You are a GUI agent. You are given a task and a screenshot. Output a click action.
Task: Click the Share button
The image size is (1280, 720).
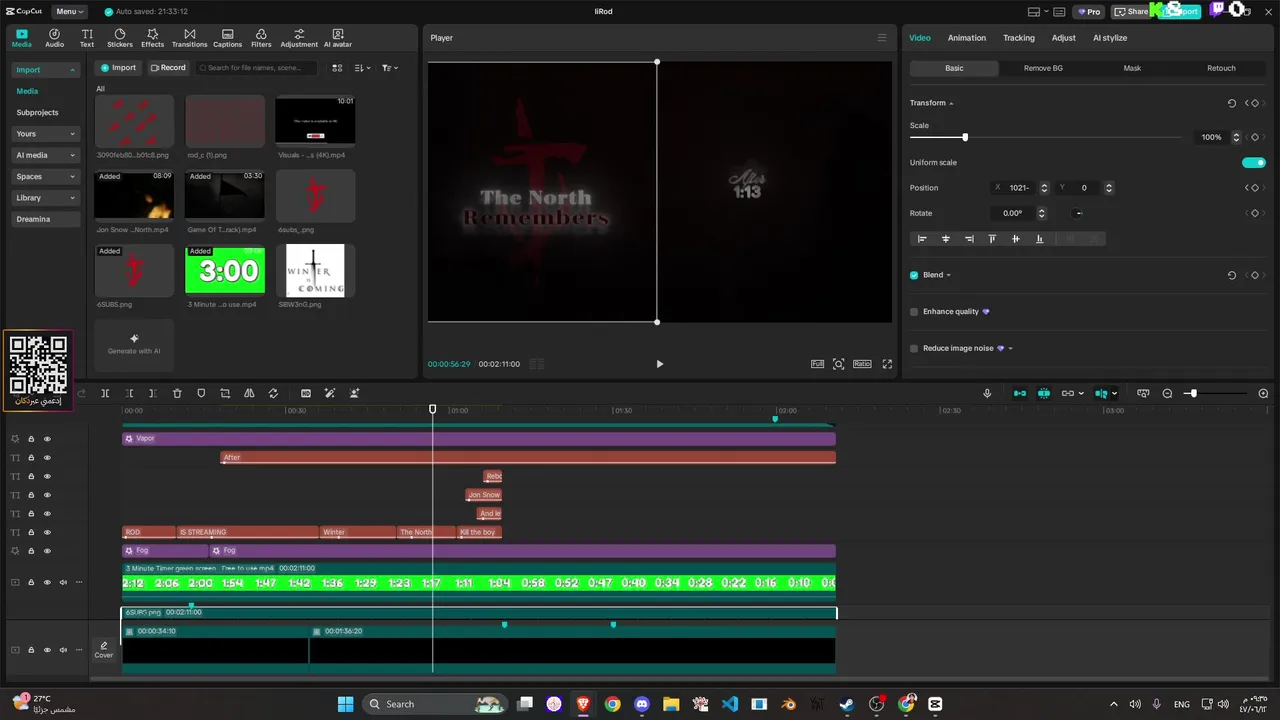[x=1132, y=12]
